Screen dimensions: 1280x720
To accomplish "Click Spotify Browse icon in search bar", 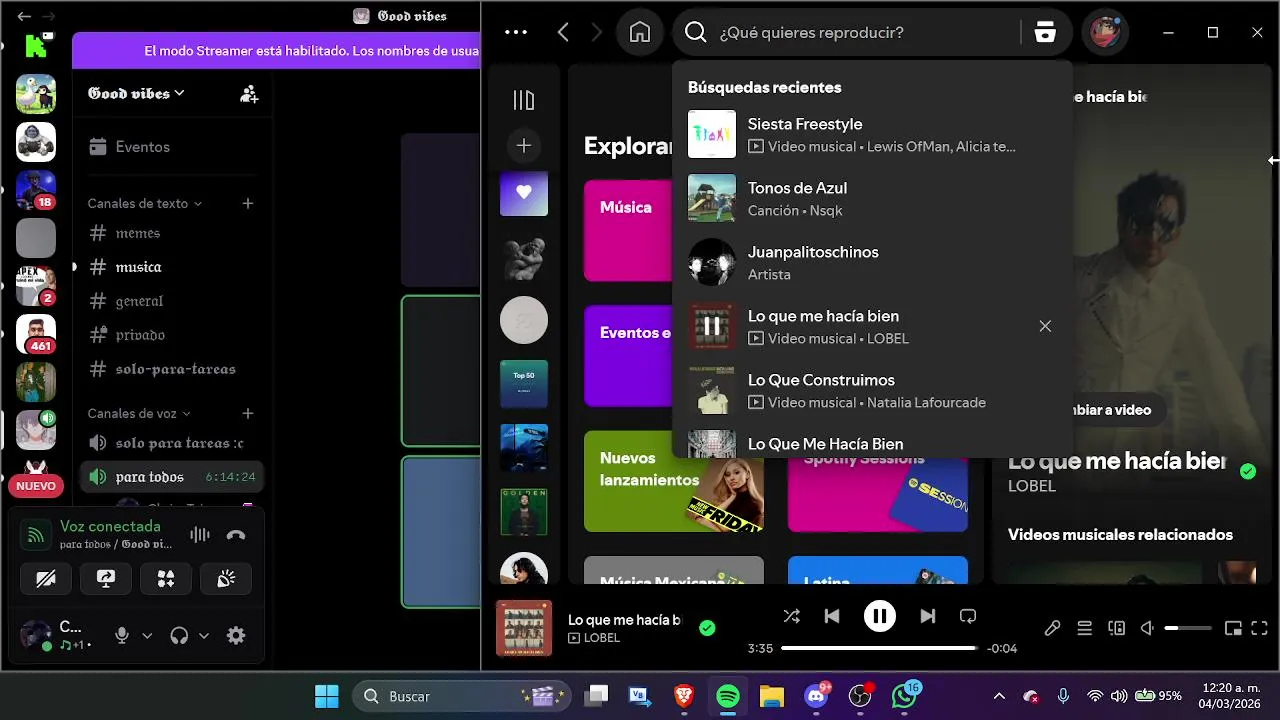I will coord(1045,32).
